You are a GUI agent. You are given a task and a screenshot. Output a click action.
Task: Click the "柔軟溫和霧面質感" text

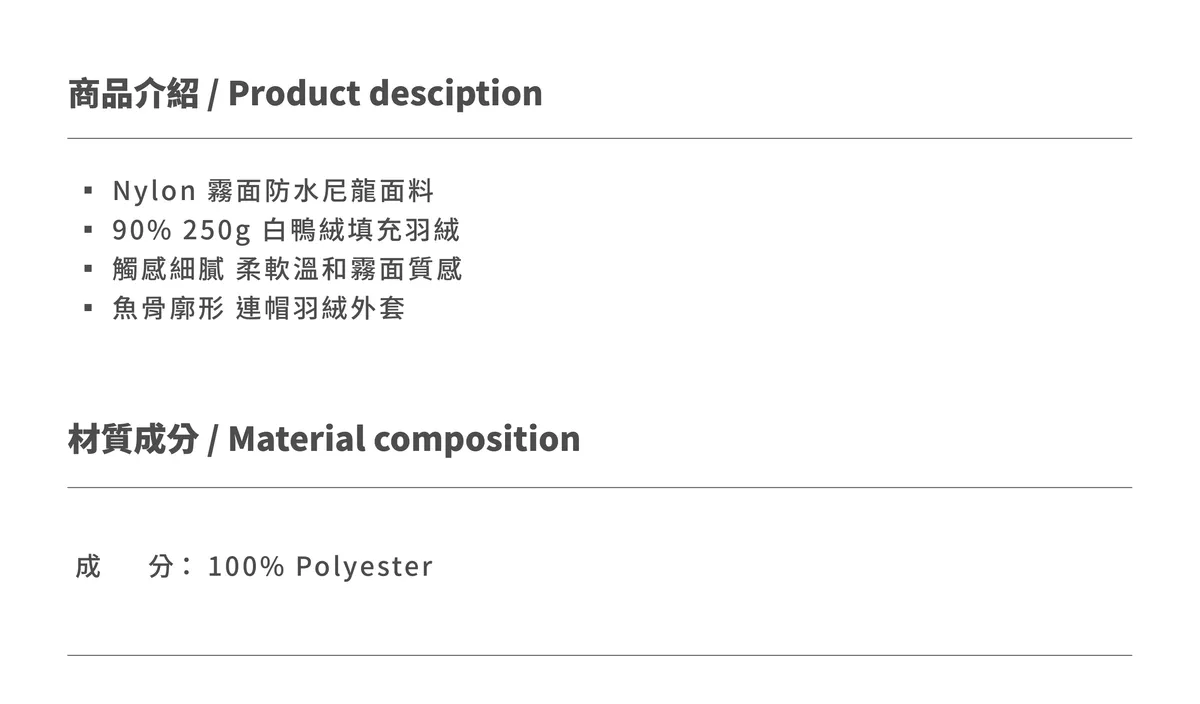pyautogui.click(x=349, y=270)
